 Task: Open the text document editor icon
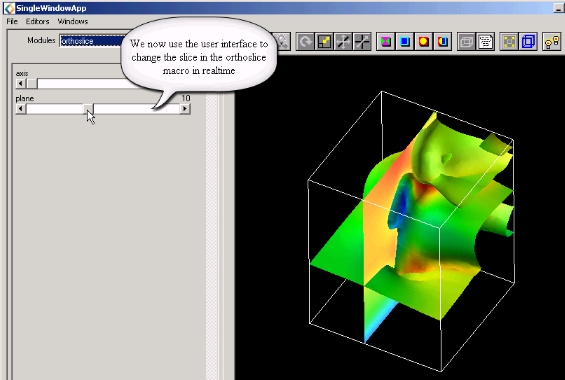(485, 41)
